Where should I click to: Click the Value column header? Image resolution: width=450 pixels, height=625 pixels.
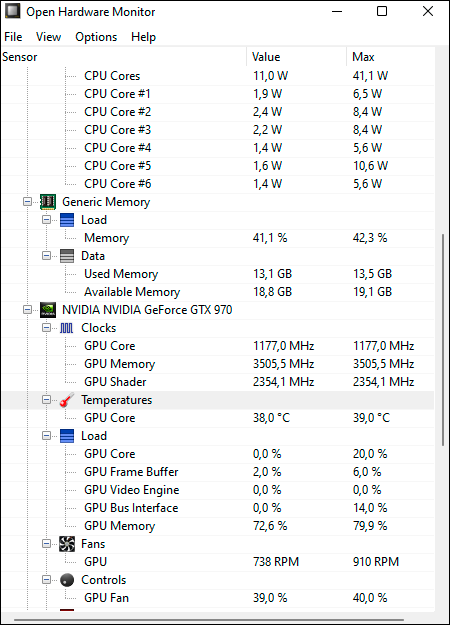pos(297,57)
